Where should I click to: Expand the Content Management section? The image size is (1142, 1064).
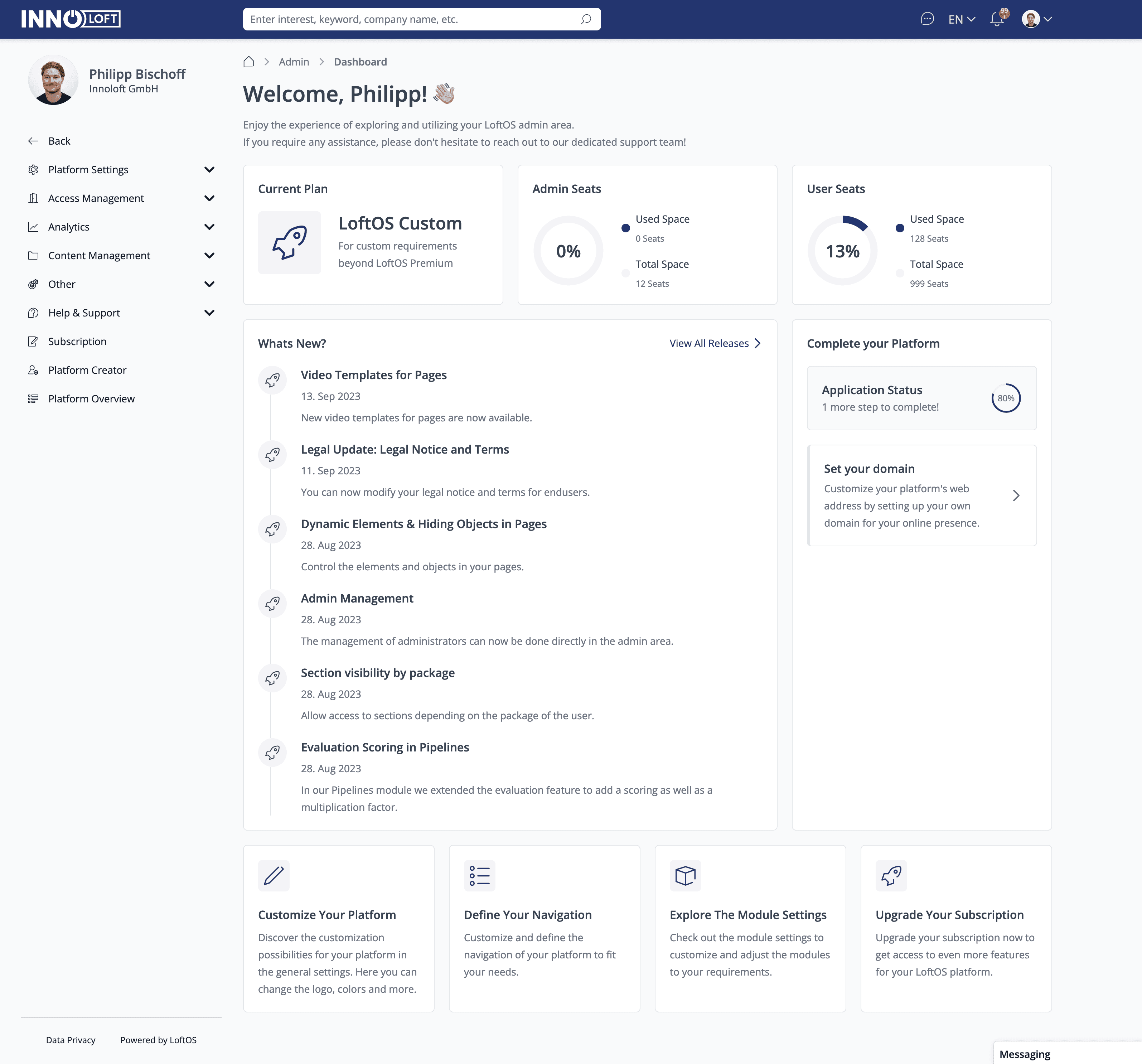[x=209, y=256]
